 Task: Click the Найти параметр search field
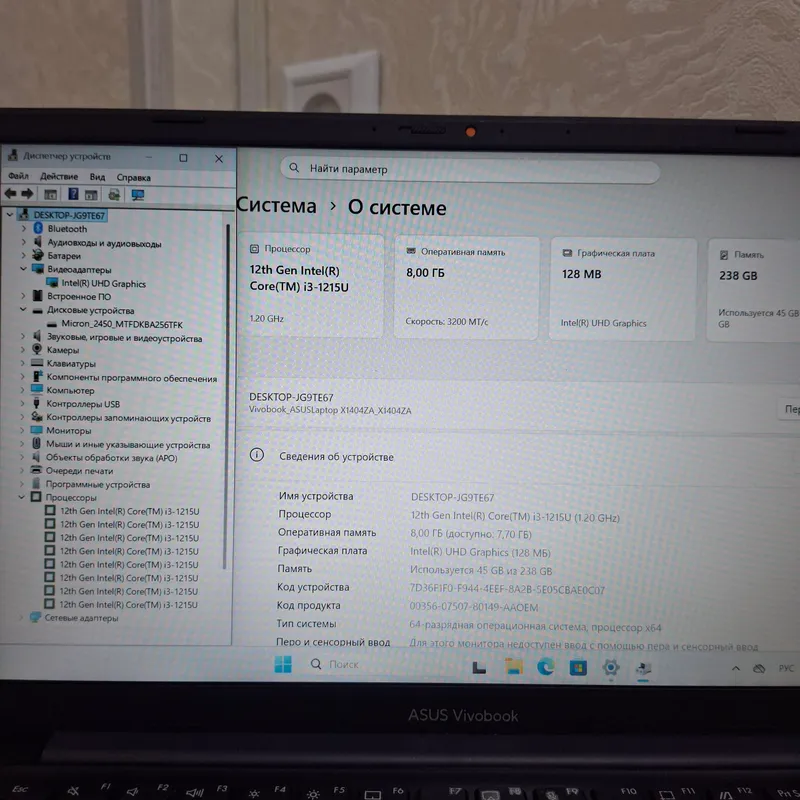click(x=470, y=170)
